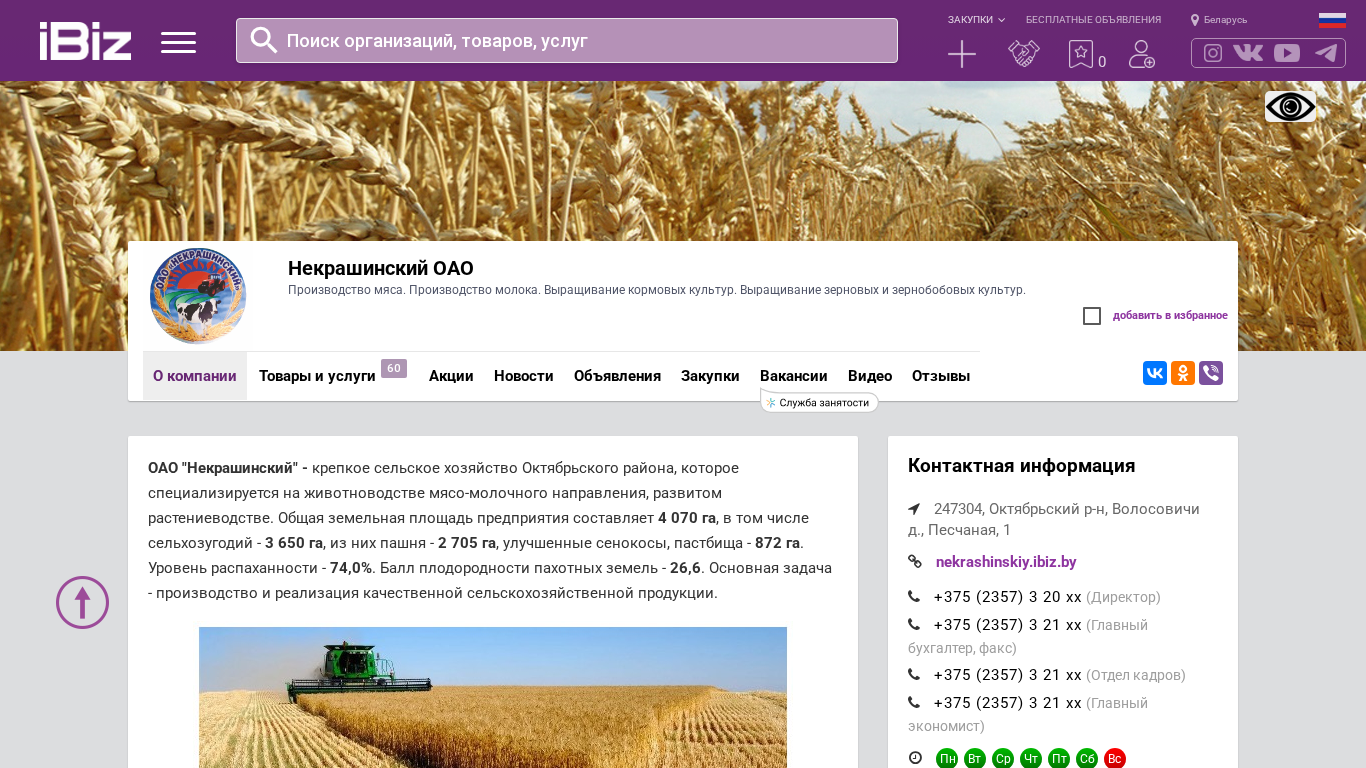Image resolution: width=1366 pixels, height=768 pixels.
Task: Click the Контактная информация heading
Action: (x=1021, y=466)
